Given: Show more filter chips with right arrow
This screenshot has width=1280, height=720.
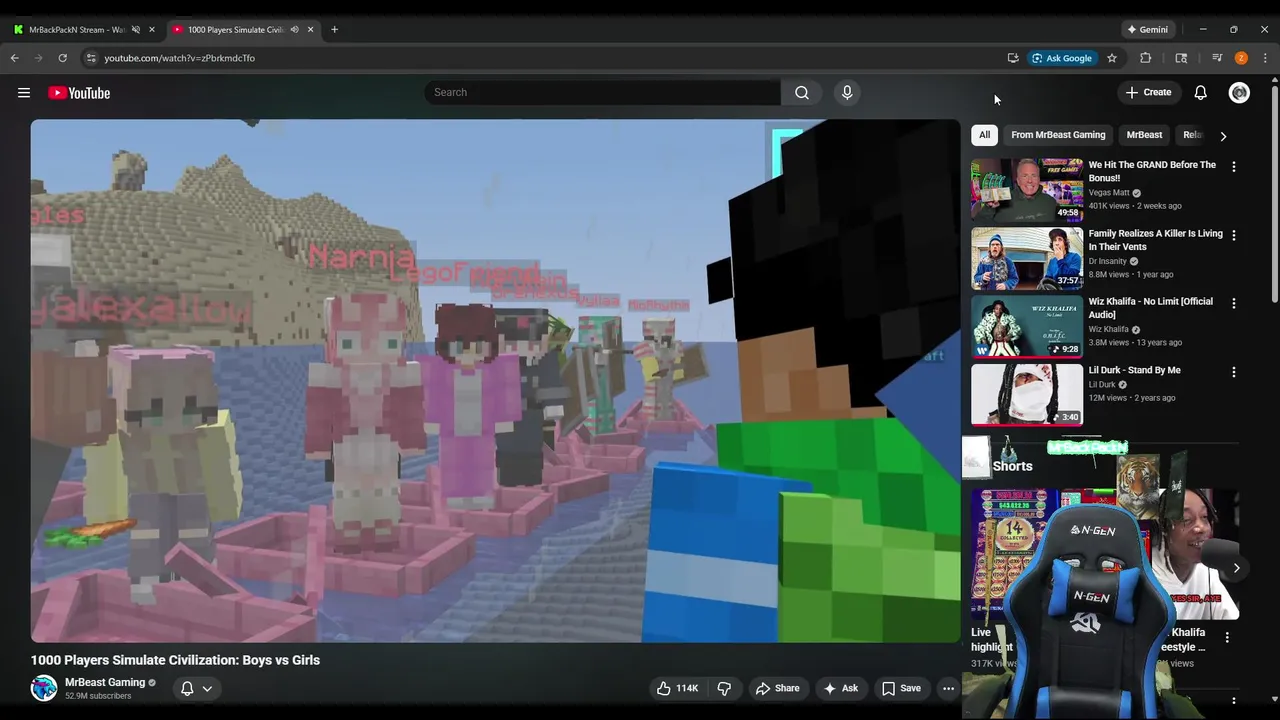Looking at the screenshot, I should tap(1222, 136).
